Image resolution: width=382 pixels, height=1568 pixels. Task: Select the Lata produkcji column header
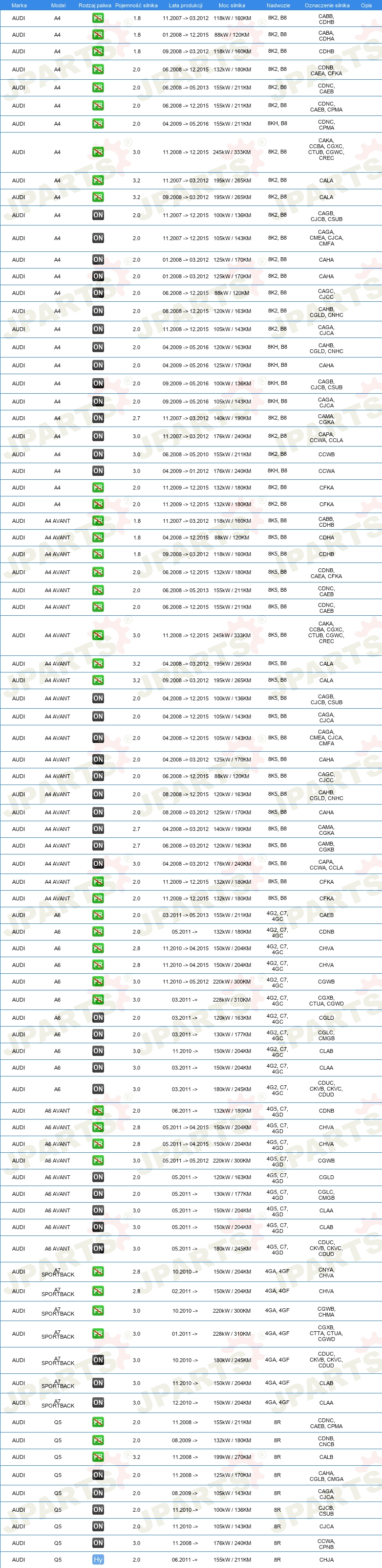point(186,5)
